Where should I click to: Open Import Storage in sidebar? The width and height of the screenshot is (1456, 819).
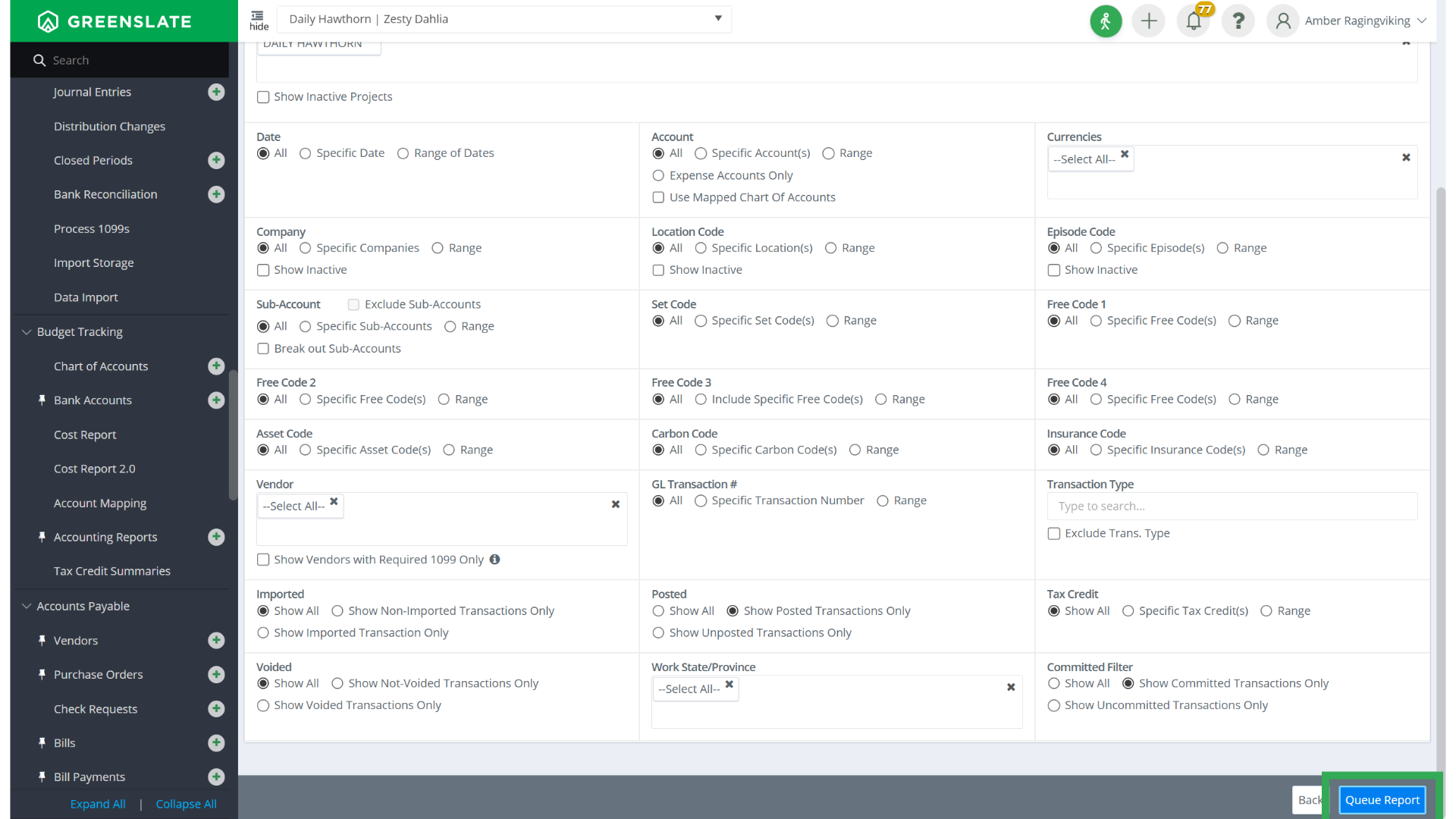(x=94, y=263)
